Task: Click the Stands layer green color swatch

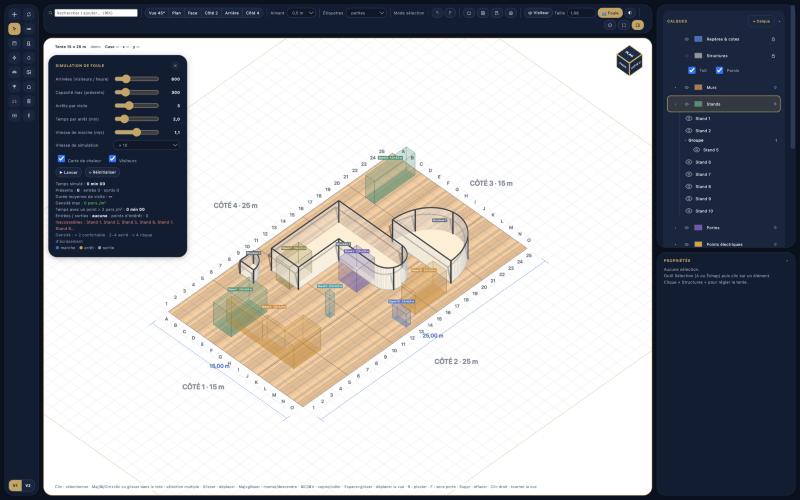Action: pos(698,104)
